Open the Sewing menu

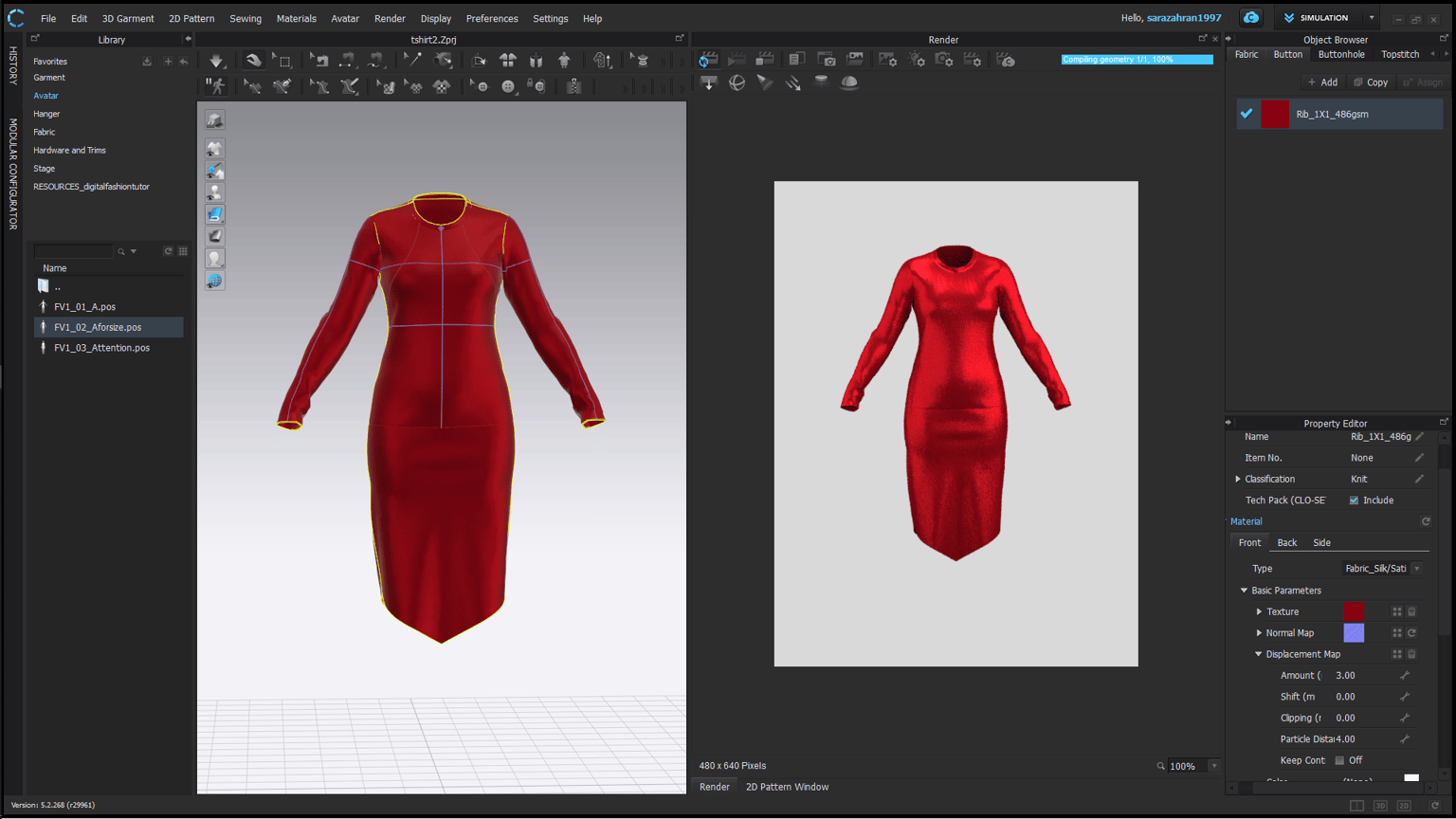click(246, 18)
